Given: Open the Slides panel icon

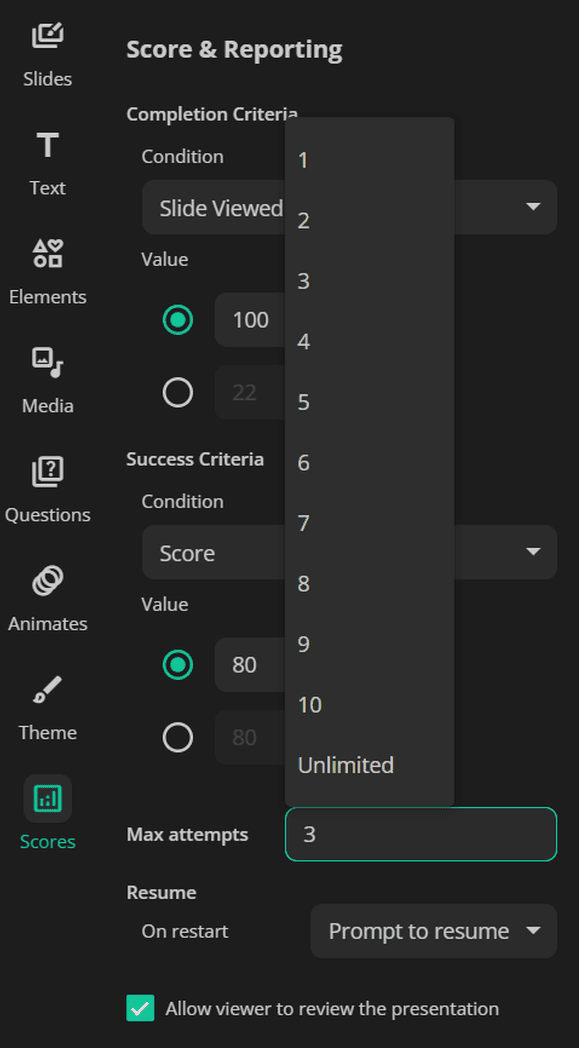Looking at the screenshot, I should pos(47,36).
